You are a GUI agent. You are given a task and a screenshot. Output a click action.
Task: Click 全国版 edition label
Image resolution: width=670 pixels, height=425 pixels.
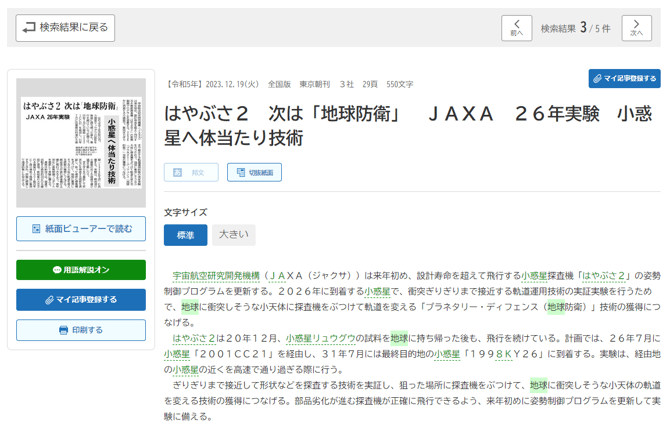[279, 84]
